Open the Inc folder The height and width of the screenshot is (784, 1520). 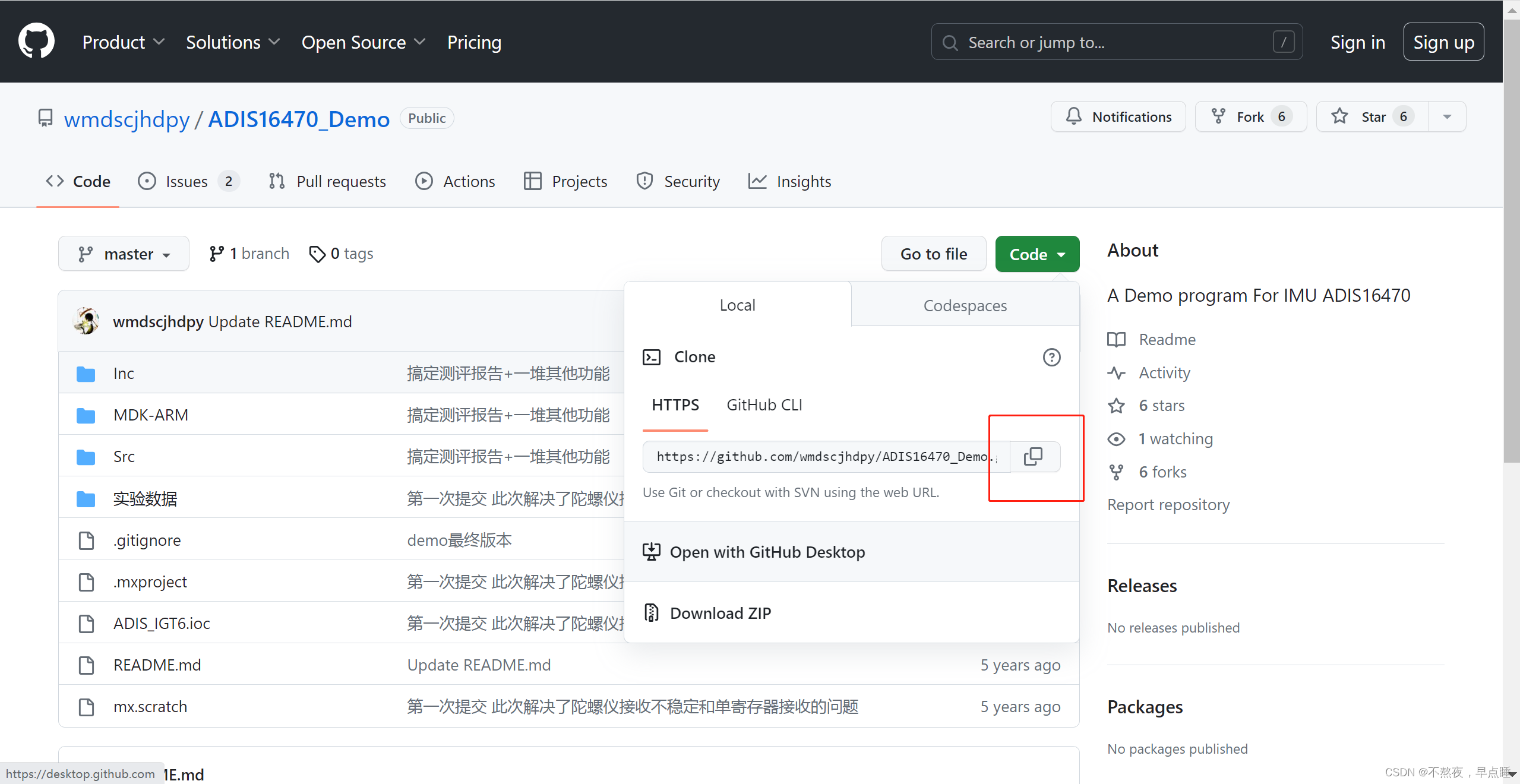tap(124, 374)
